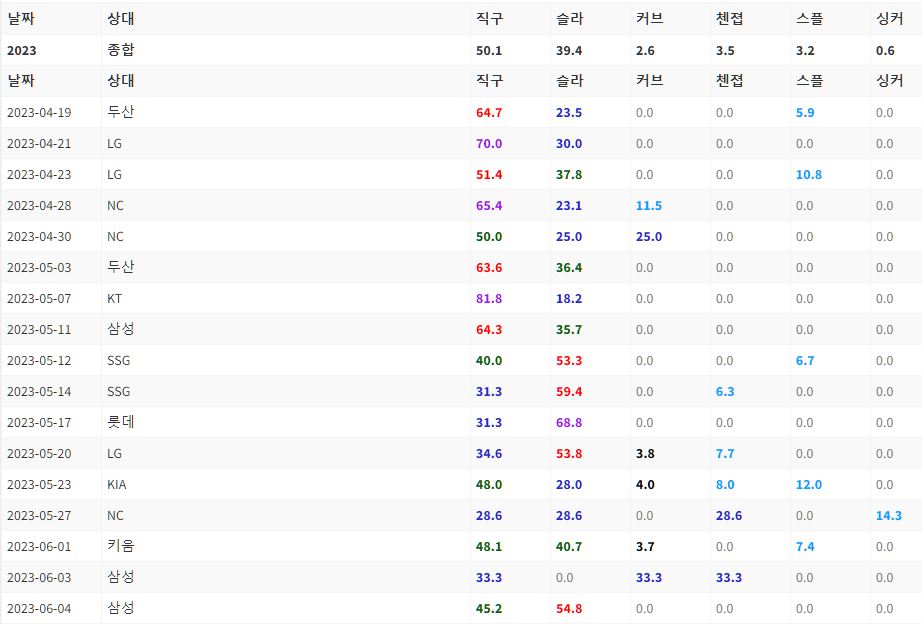Click the 2023-05-14 date cell
This screenshot has width=922, height=624.
pos(39,392)
